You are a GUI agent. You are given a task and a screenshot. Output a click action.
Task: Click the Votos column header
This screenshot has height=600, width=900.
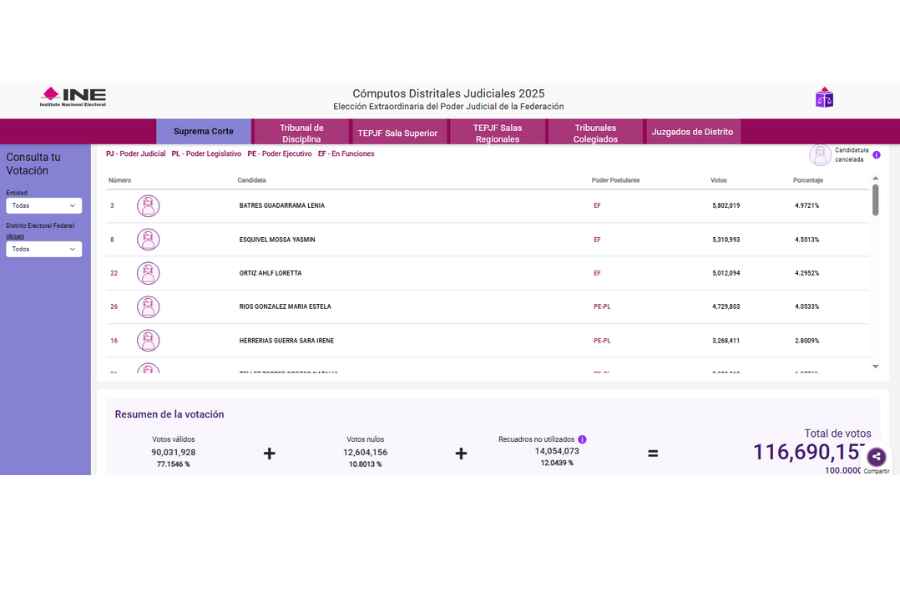pos(718,180)
